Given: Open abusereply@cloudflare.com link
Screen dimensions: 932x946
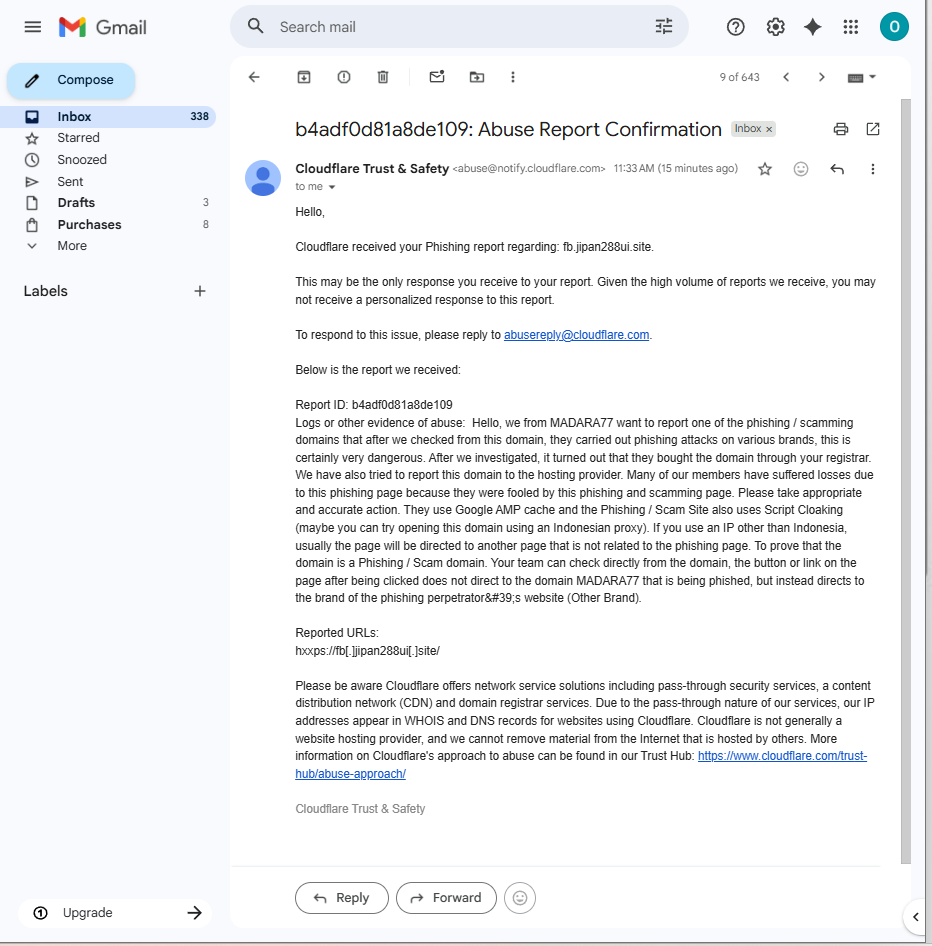Looking at the screenshot, I should (x=577, y=335).
